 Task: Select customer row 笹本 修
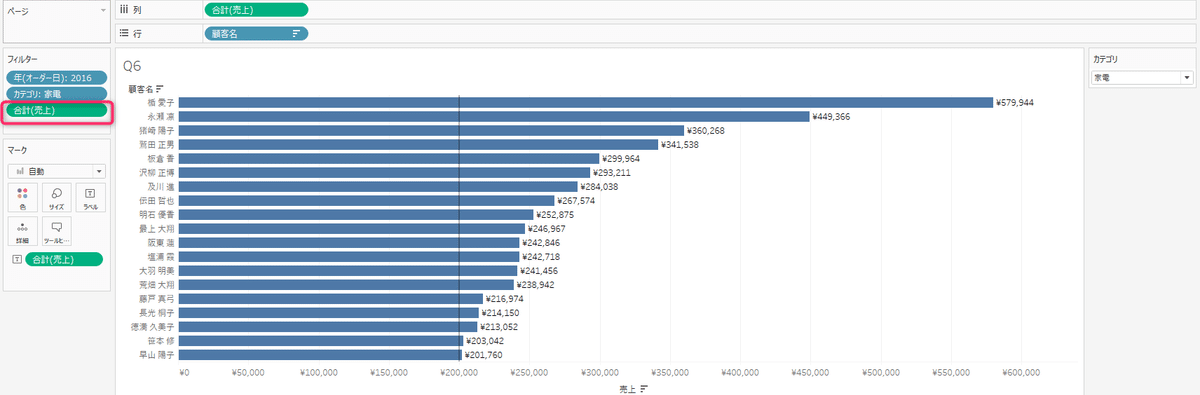(x=161, y=340)
